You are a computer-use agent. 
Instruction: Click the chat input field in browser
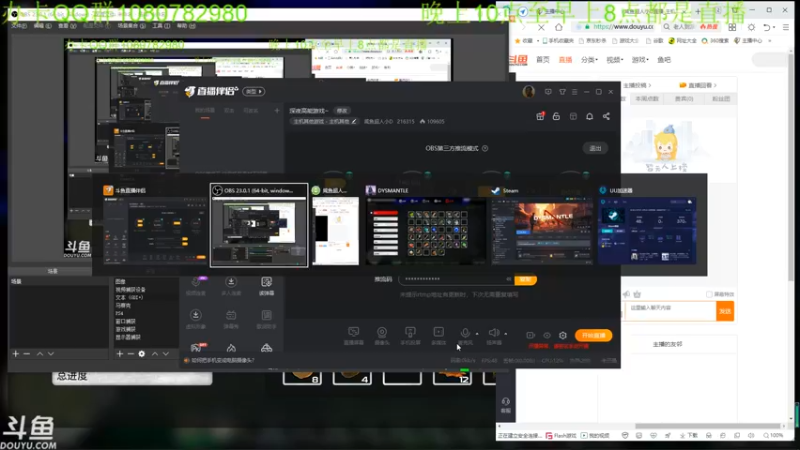pos(671,311)
